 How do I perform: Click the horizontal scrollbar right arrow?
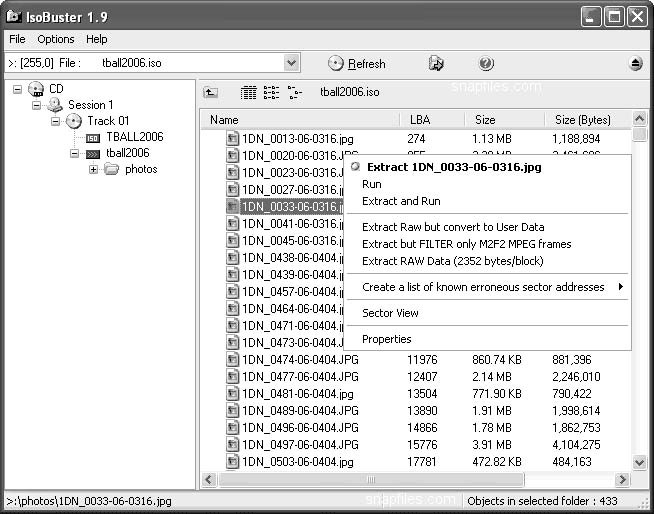(x=623, y=480)
